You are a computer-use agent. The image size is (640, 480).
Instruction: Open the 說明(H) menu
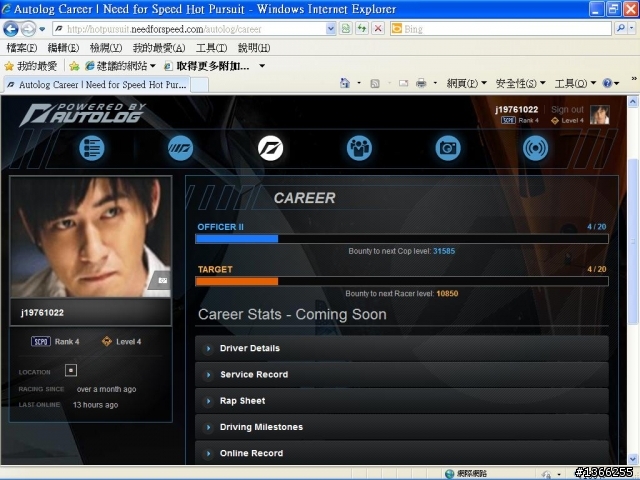(x=254, y=48)
